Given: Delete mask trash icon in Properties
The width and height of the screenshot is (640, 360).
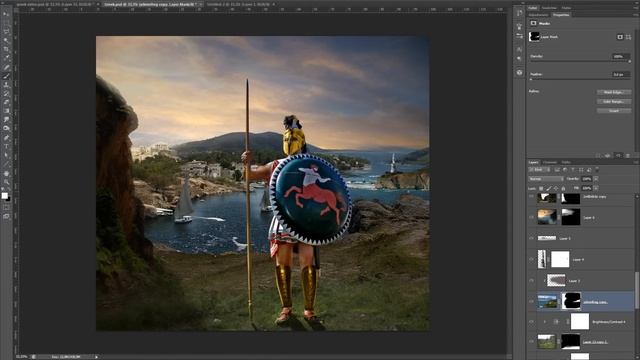Looking at the screenshot, I should pos(628,156).
